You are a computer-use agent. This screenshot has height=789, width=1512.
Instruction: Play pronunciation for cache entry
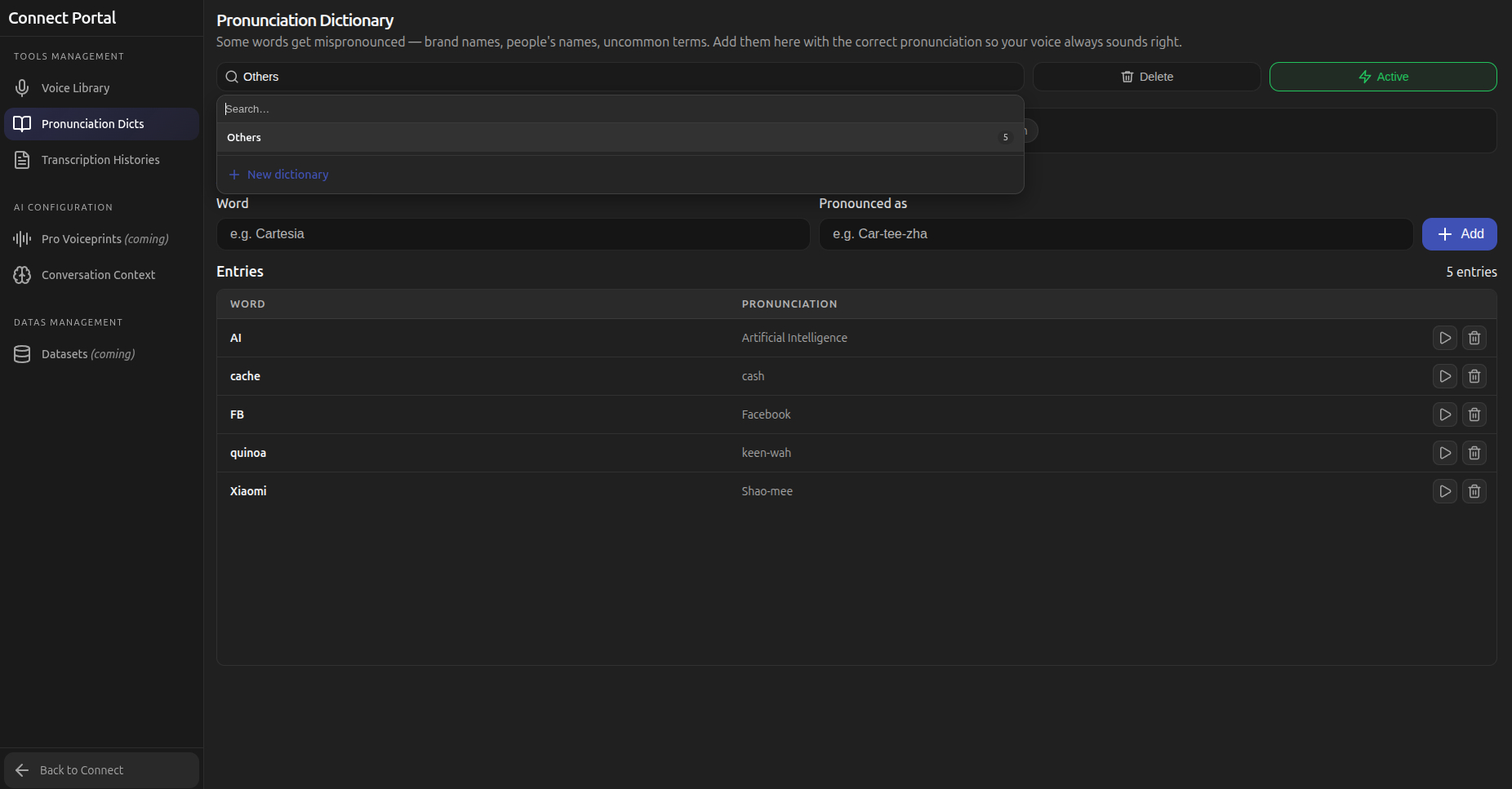tap(1444, 376)
